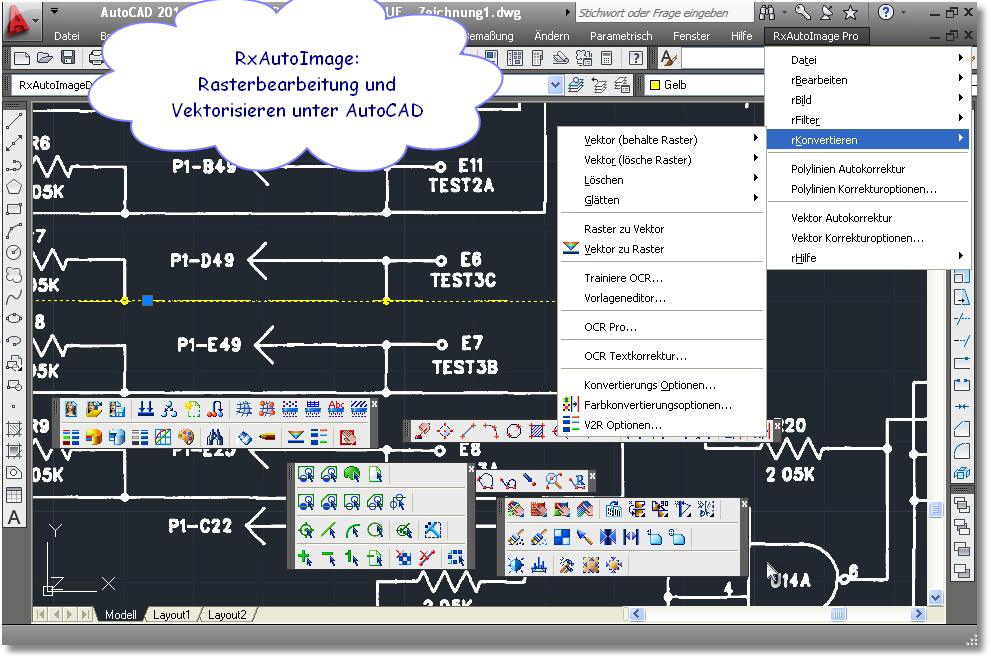Open the Fenster menu
This screenshot has height=659, width=991.
691,36
